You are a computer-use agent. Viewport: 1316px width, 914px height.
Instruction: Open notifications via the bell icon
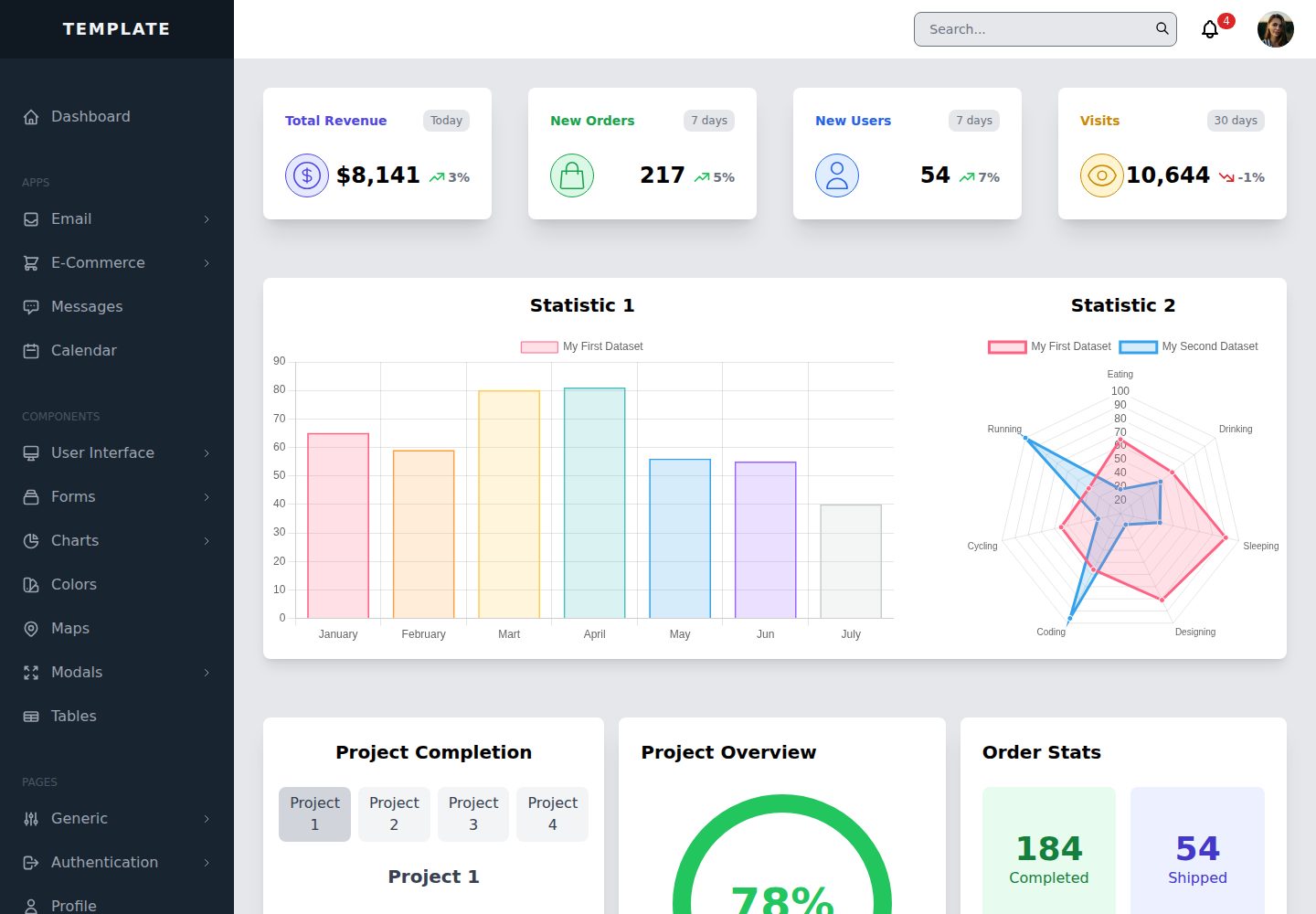coord(1210,29)
